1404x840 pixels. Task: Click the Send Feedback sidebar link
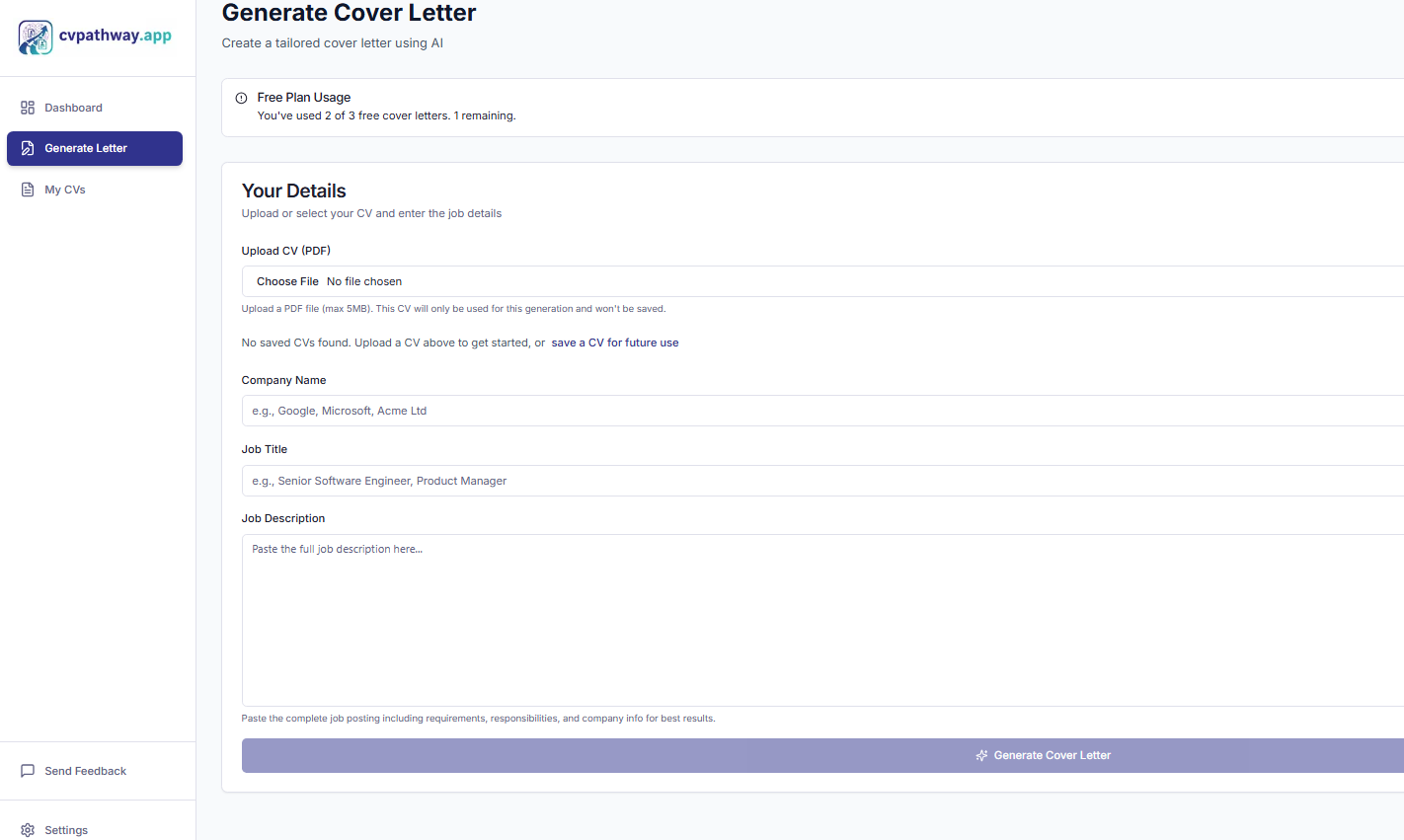[x=84, y=770]
